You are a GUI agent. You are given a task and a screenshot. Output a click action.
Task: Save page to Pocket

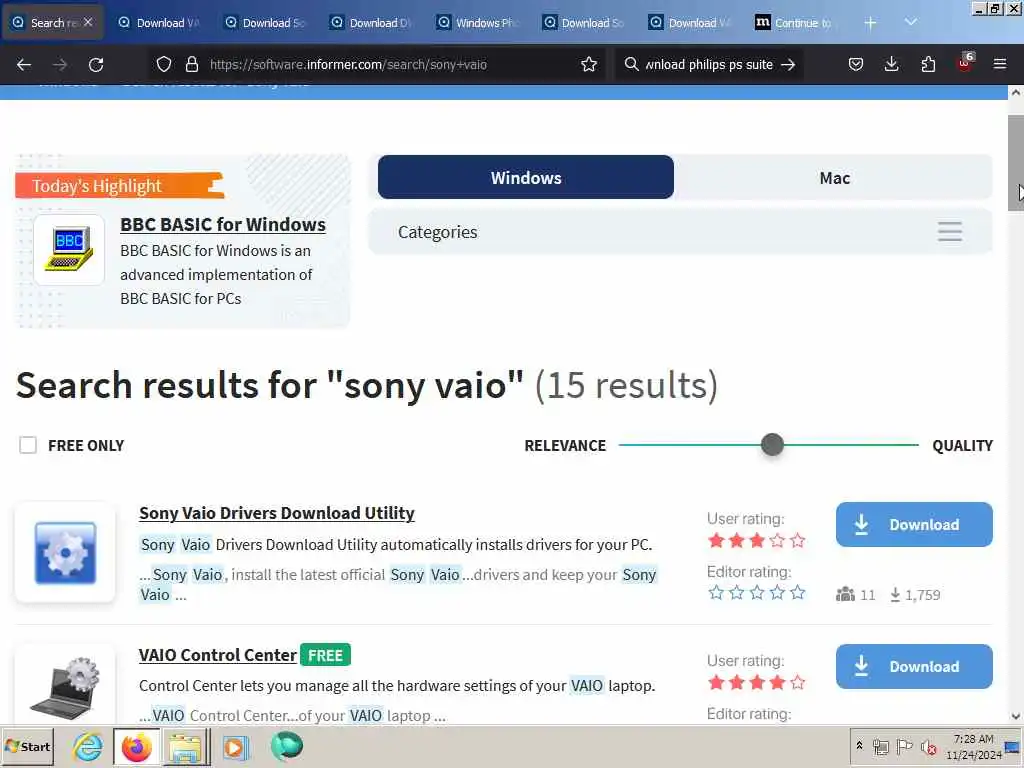coord(856,64)
